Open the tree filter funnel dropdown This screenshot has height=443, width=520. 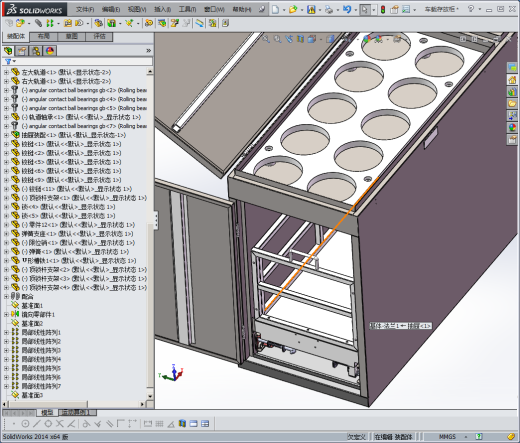tap(10, 61)
